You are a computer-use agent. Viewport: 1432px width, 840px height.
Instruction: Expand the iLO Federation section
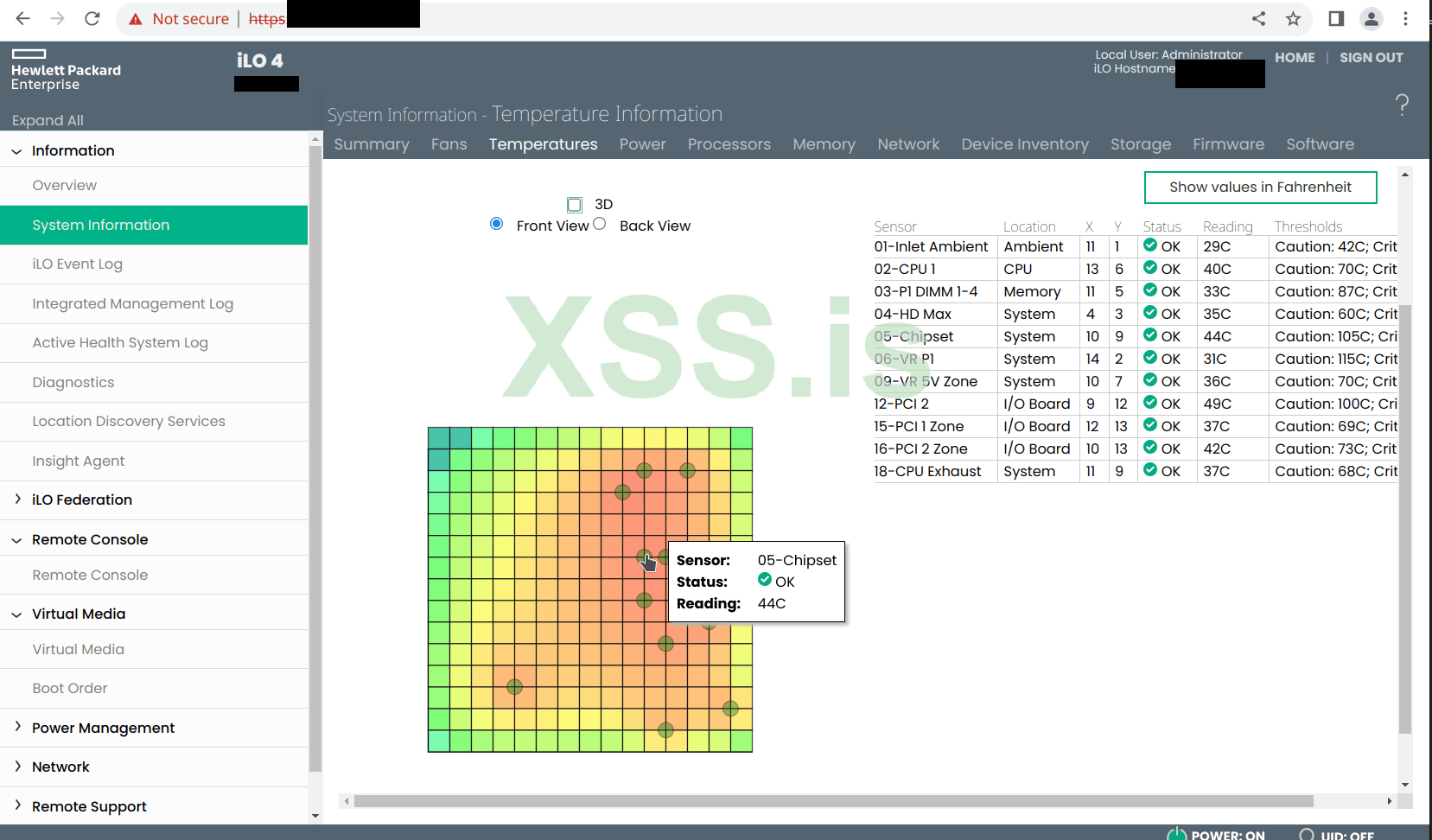[81, 500]
